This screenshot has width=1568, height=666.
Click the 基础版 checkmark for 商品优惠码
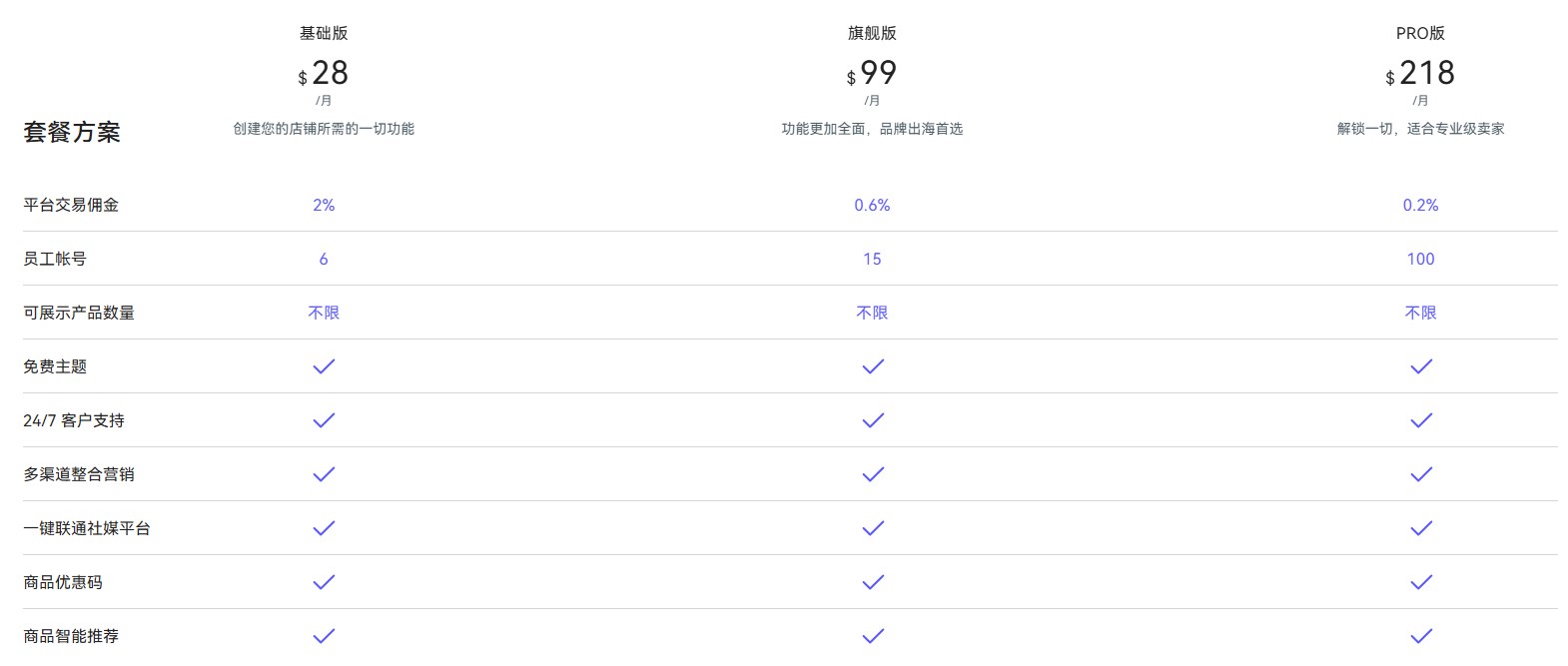tap(324, 582)
